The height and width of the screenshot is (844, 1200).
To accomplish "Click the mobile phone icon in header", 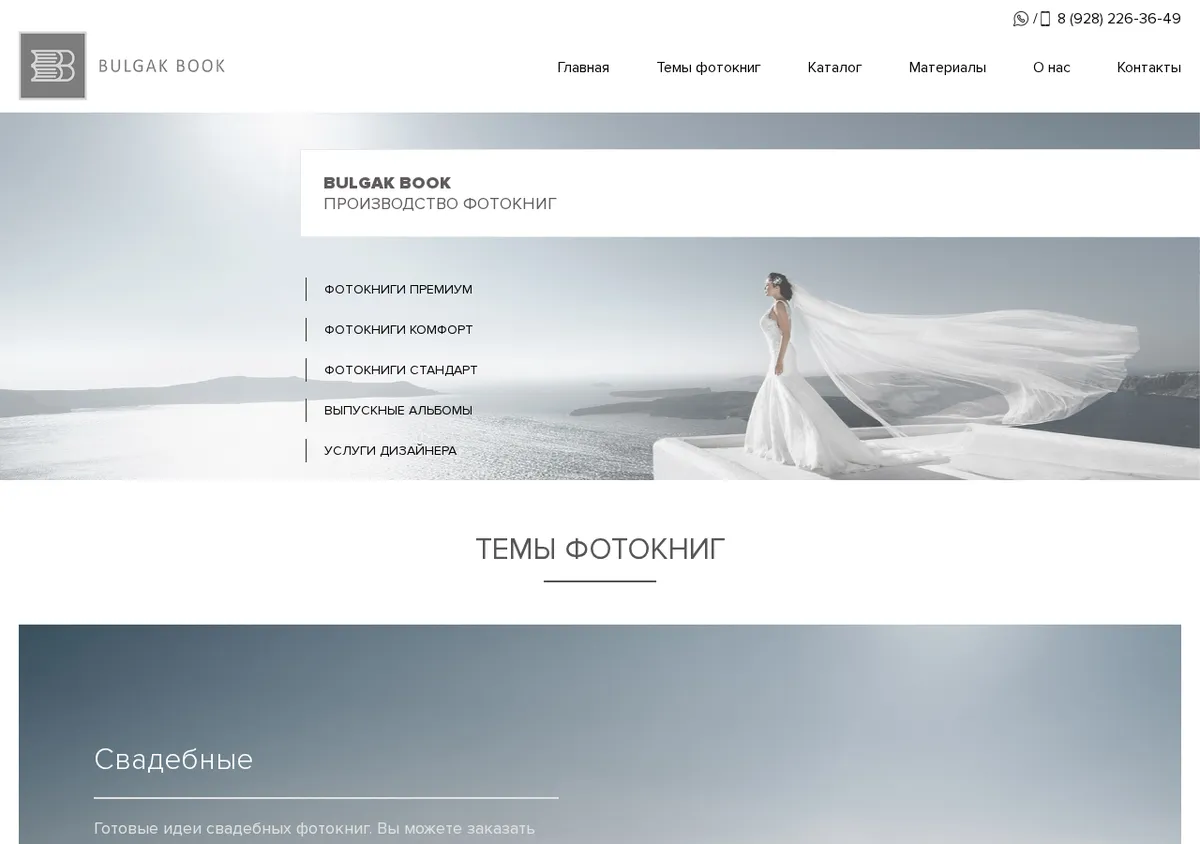I will [1045, 18].
